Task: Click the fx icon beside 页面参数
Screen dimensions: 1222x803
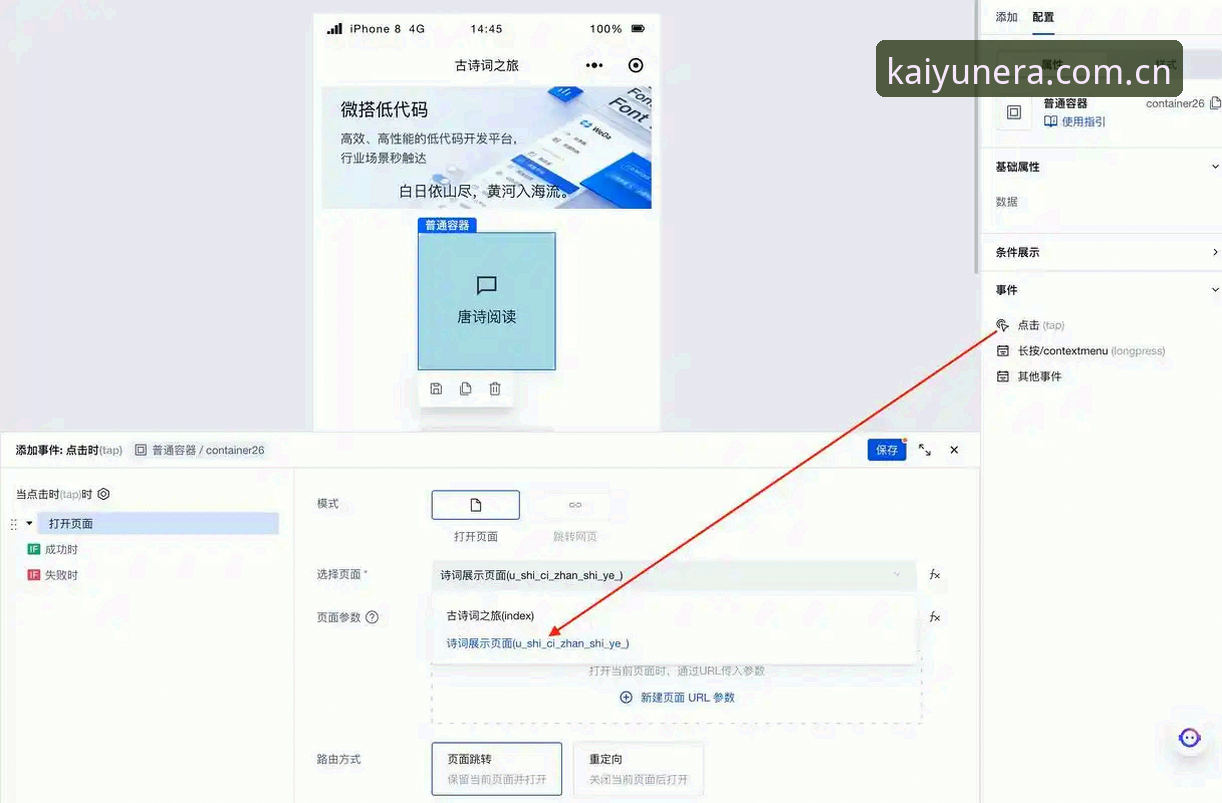Action: point(935,617)
